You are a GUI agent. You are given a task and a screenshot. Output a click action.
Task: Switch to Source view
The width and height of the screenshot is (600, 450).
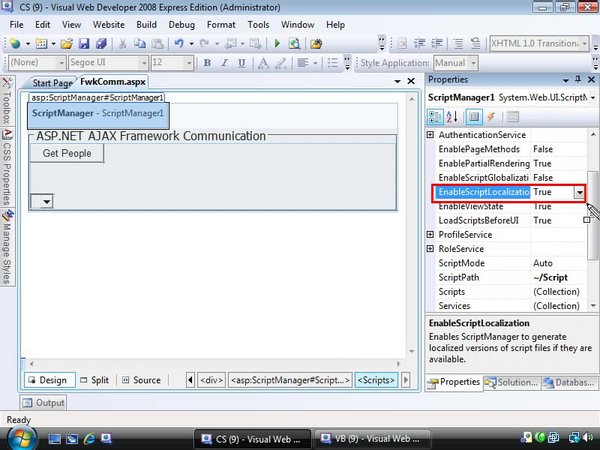tap(141, 380)
